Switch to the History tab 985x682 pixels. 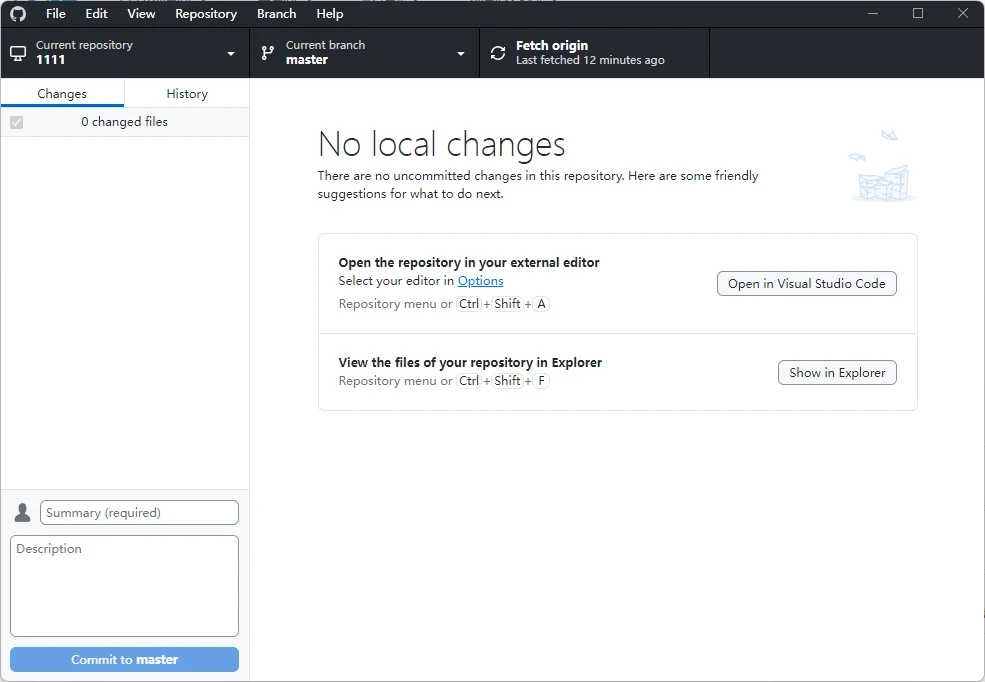click(x=187, y=94)
